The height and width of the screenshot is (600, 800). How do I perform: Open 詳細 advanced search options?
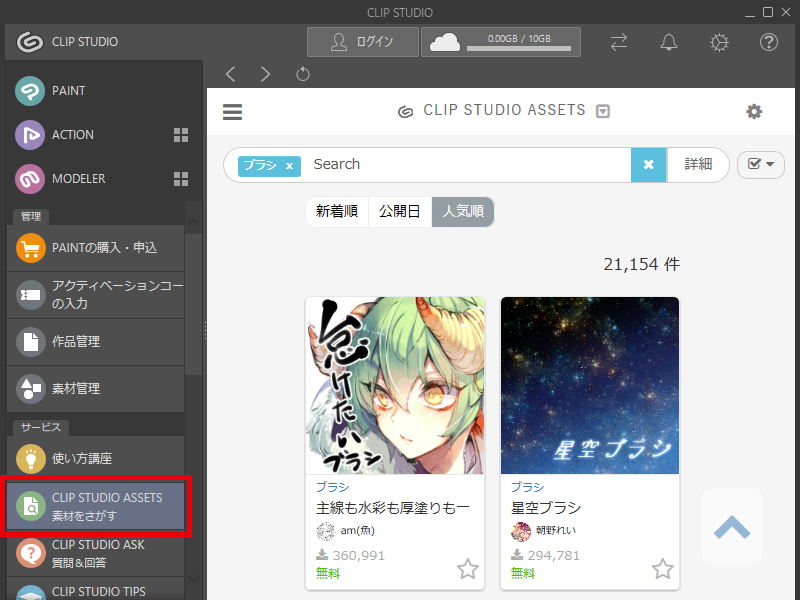click(697, 165)
